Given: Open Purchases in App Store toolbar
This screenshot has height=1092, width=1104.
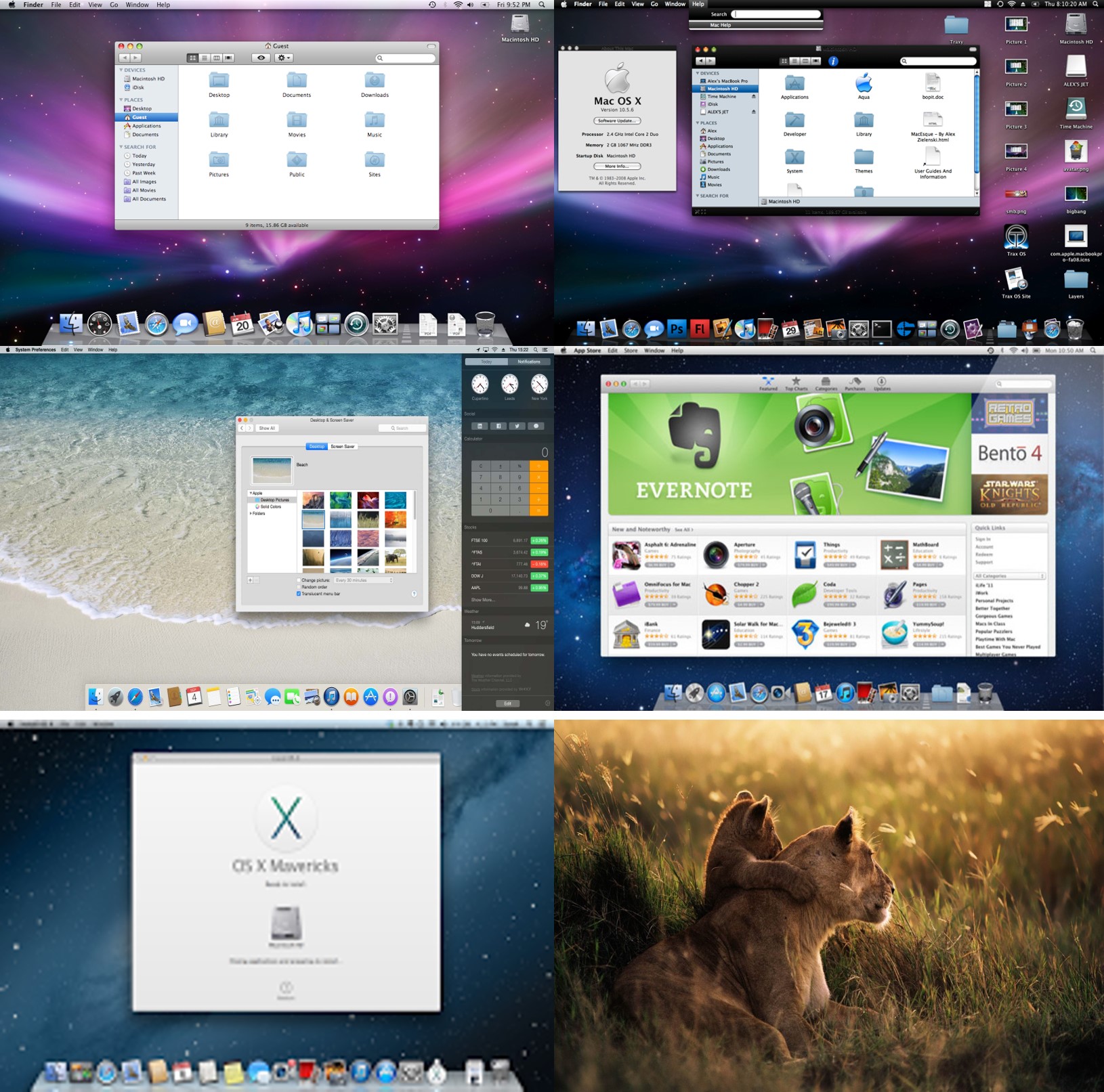Looking at the screenshot, I should coord(855,384).
